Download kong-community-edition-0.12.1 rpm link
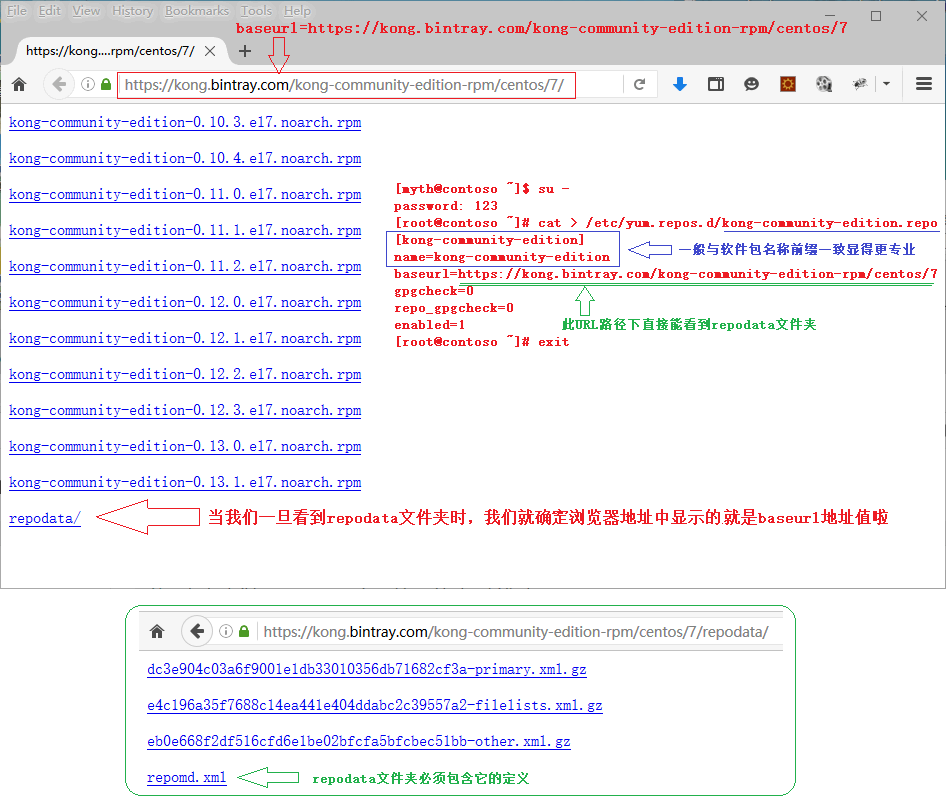 pyautogui.click(x=185, y=338)
